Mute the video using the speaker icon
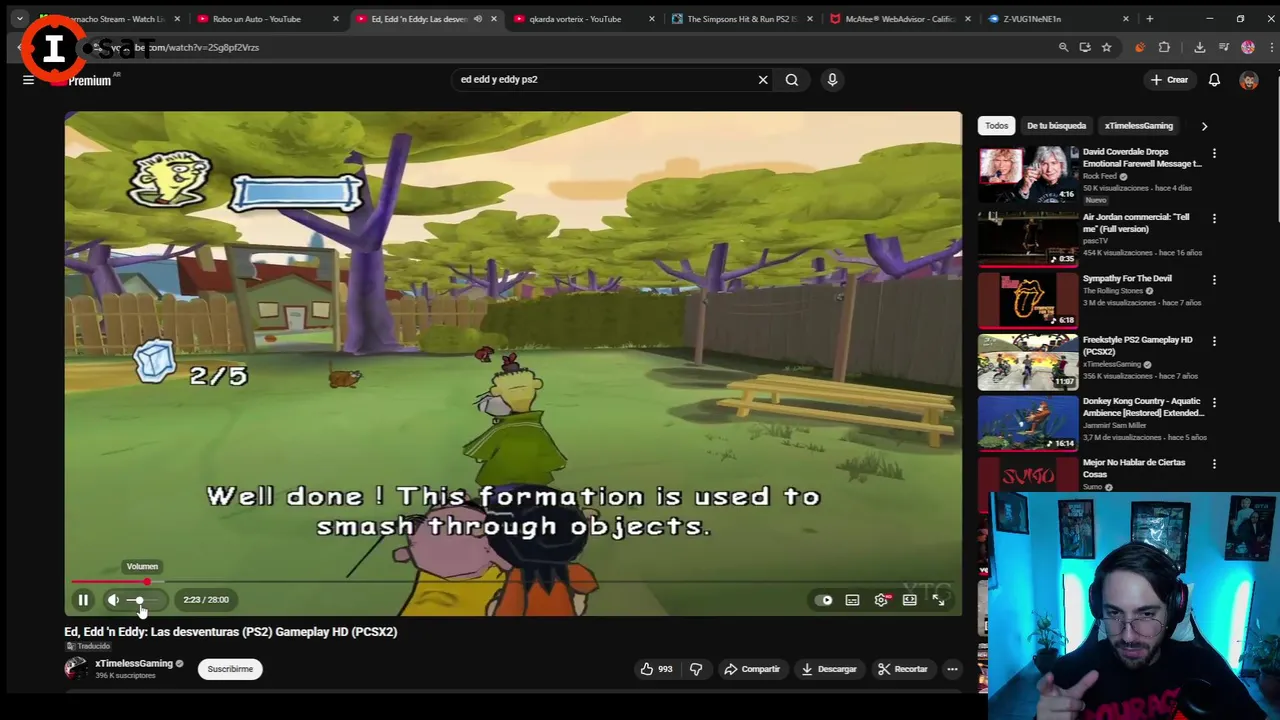This screenshot has width=1280, height=720. (x=113, y=600)
